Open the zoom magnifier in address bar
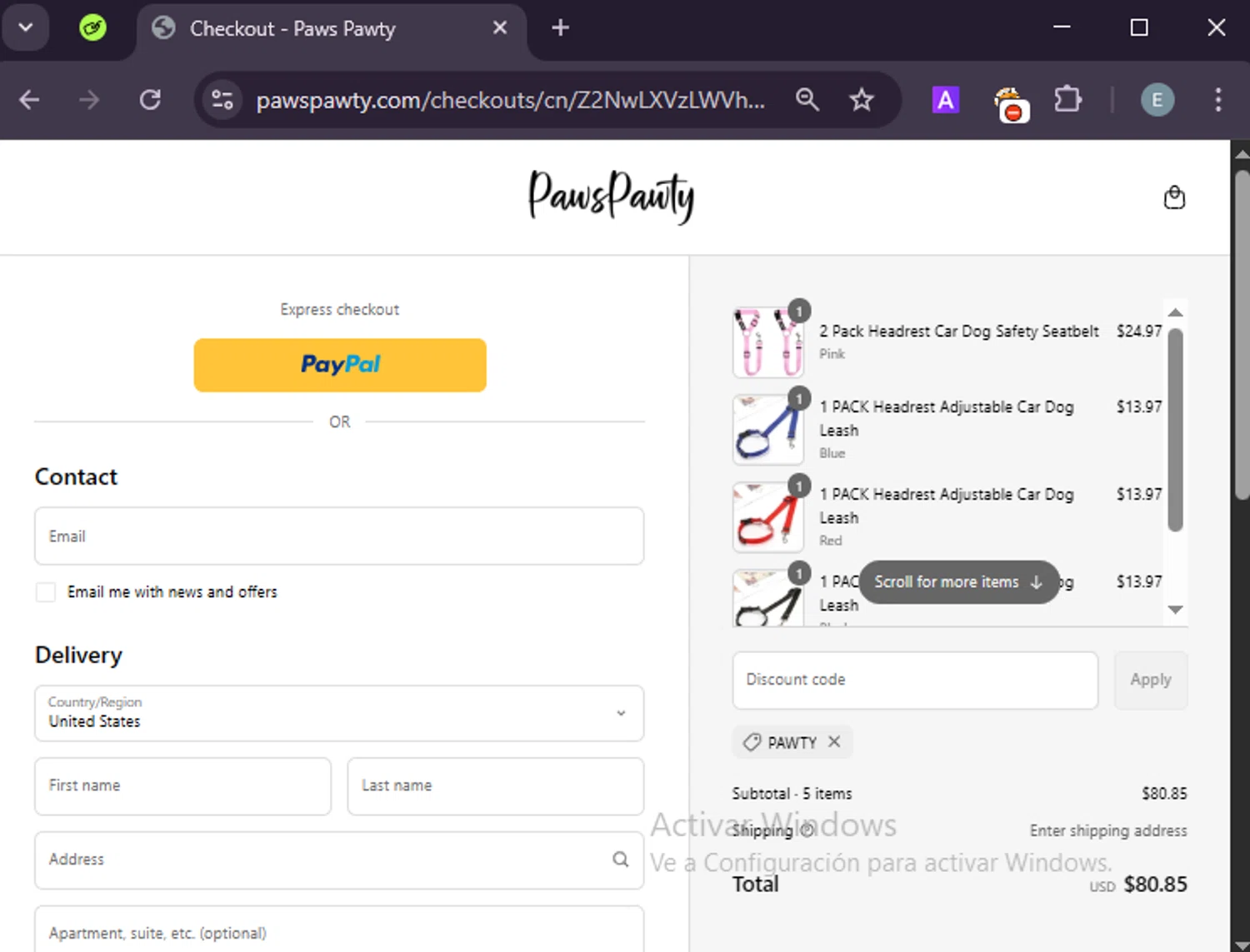 pyautogui.click(x=807, y=100)
